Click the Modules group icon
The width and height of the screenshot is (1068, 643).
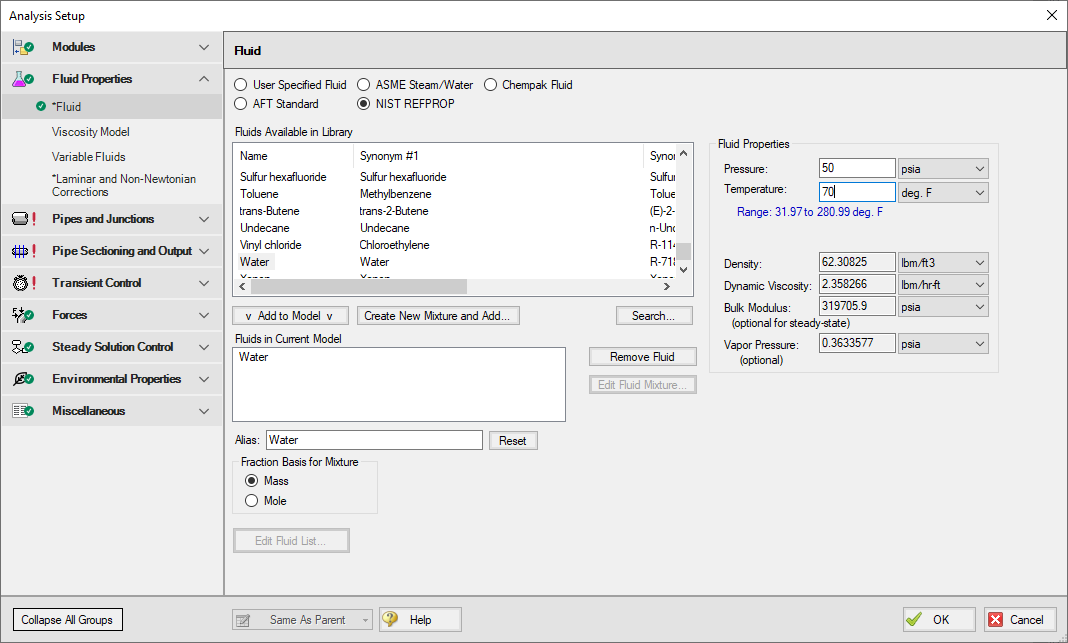(x=23, y=47)
